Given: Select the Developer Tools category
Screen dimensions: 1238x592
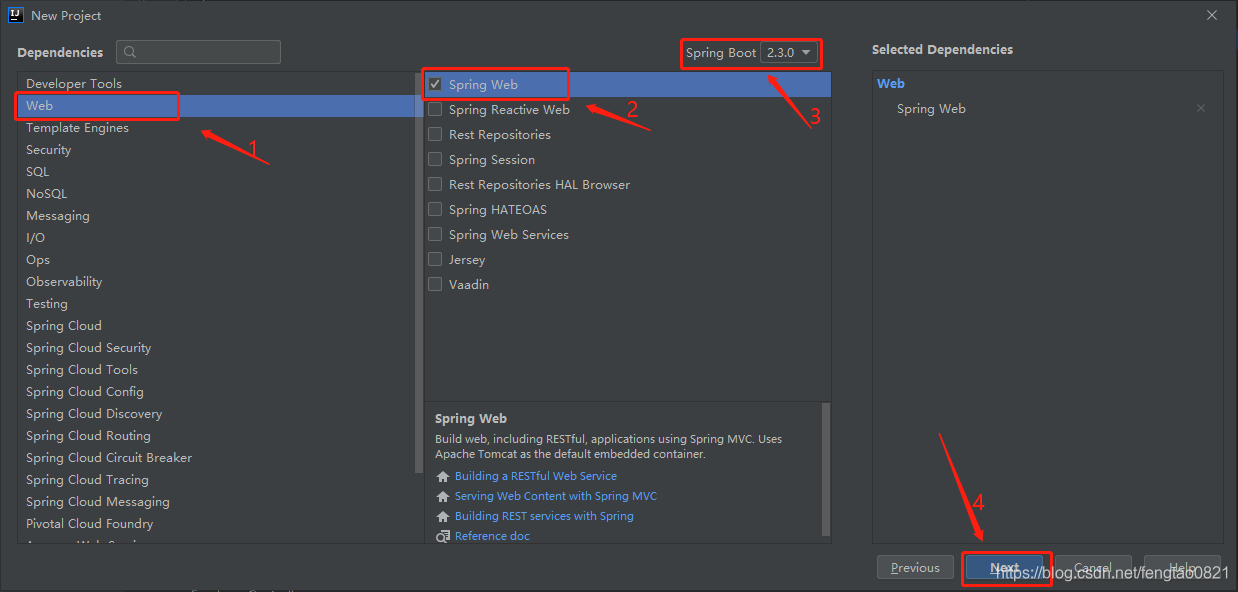Looking at the screenshot, I should point(216,84).
